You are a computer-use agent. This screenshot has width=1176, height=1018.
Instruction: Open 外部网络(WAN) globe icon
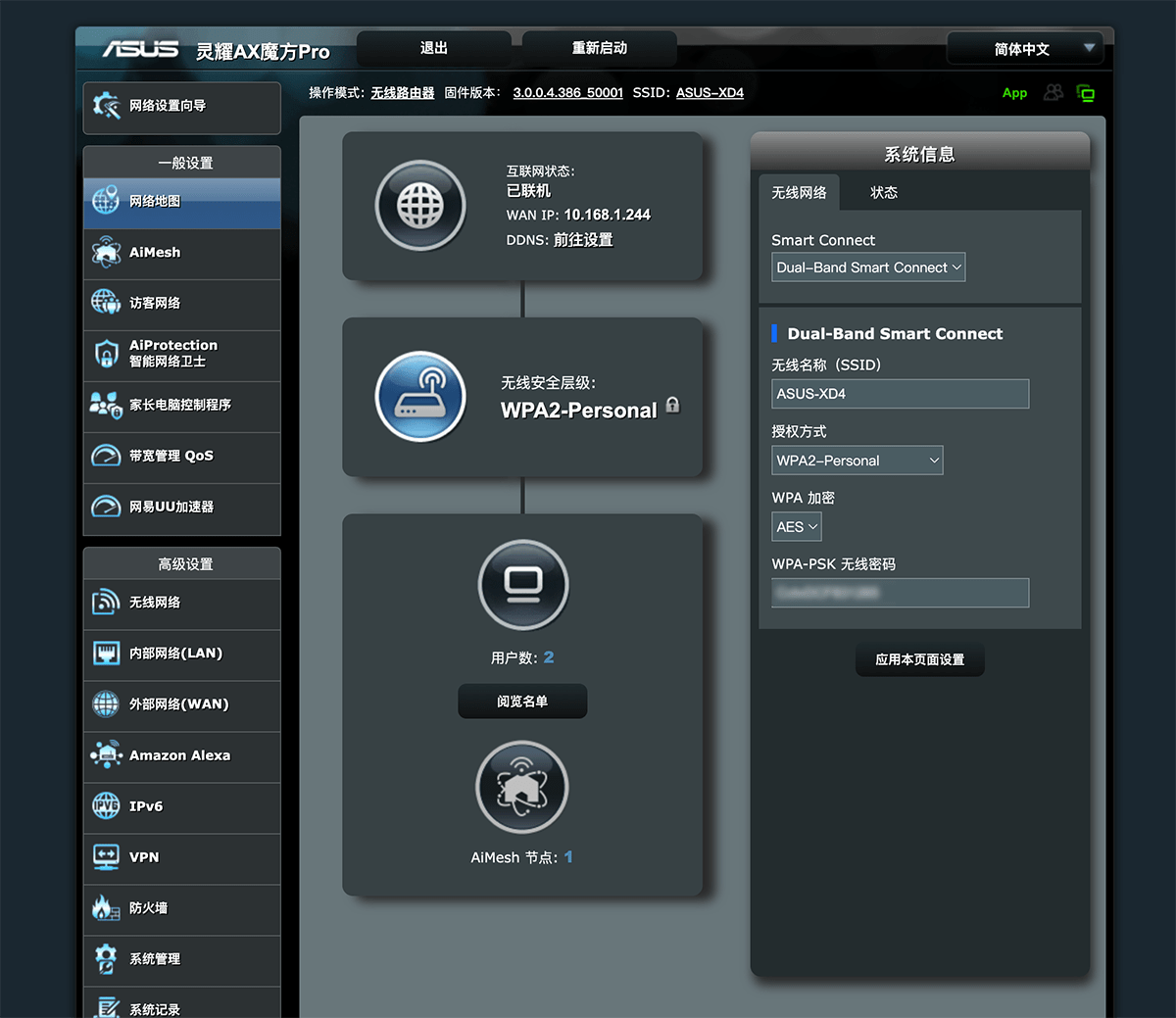click(x=106, y=704)
